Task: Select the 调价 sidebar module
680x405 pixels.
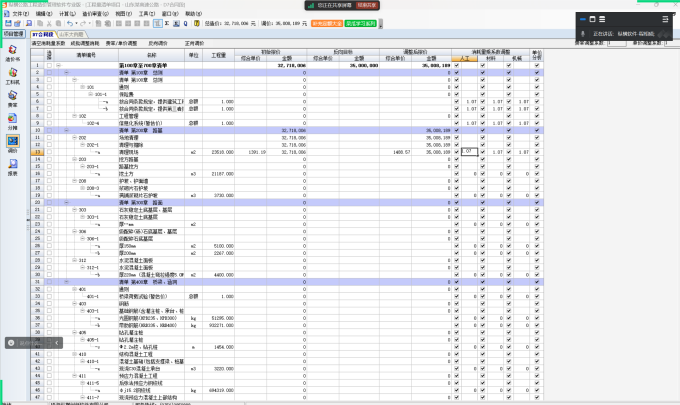Action: (x=13, y=144)
